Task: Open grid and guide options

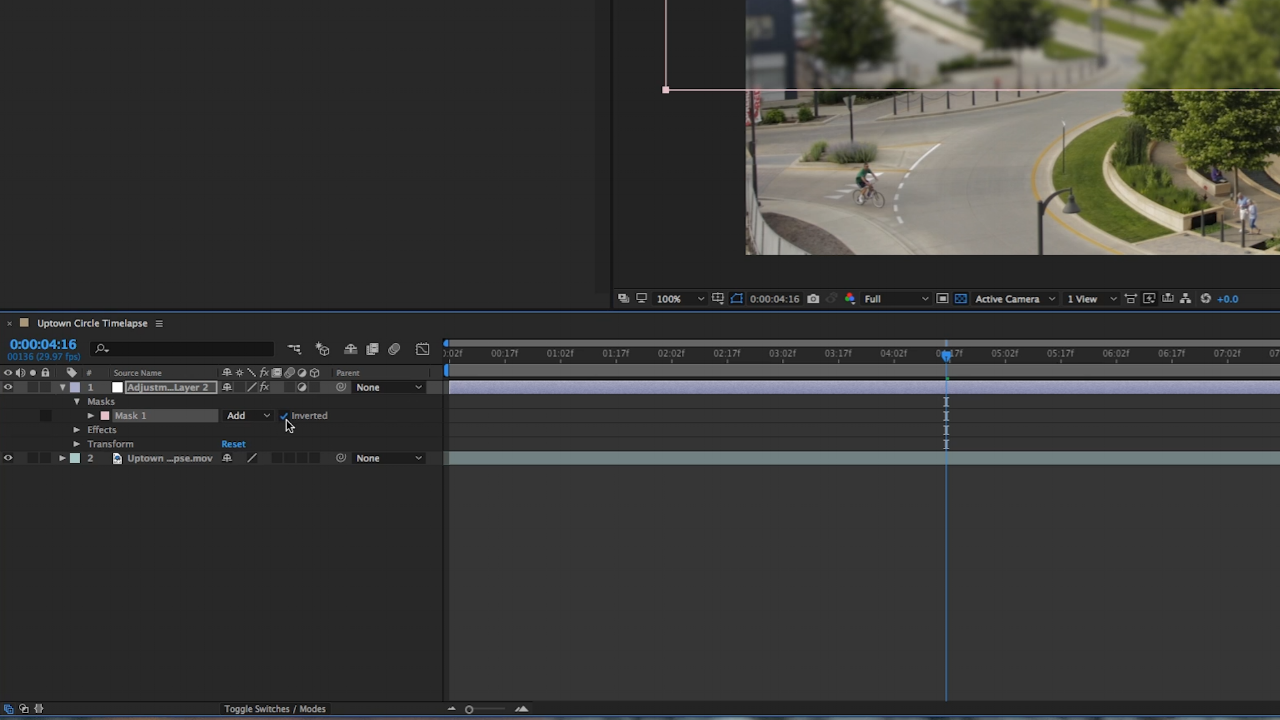Action: pos(717,299)
